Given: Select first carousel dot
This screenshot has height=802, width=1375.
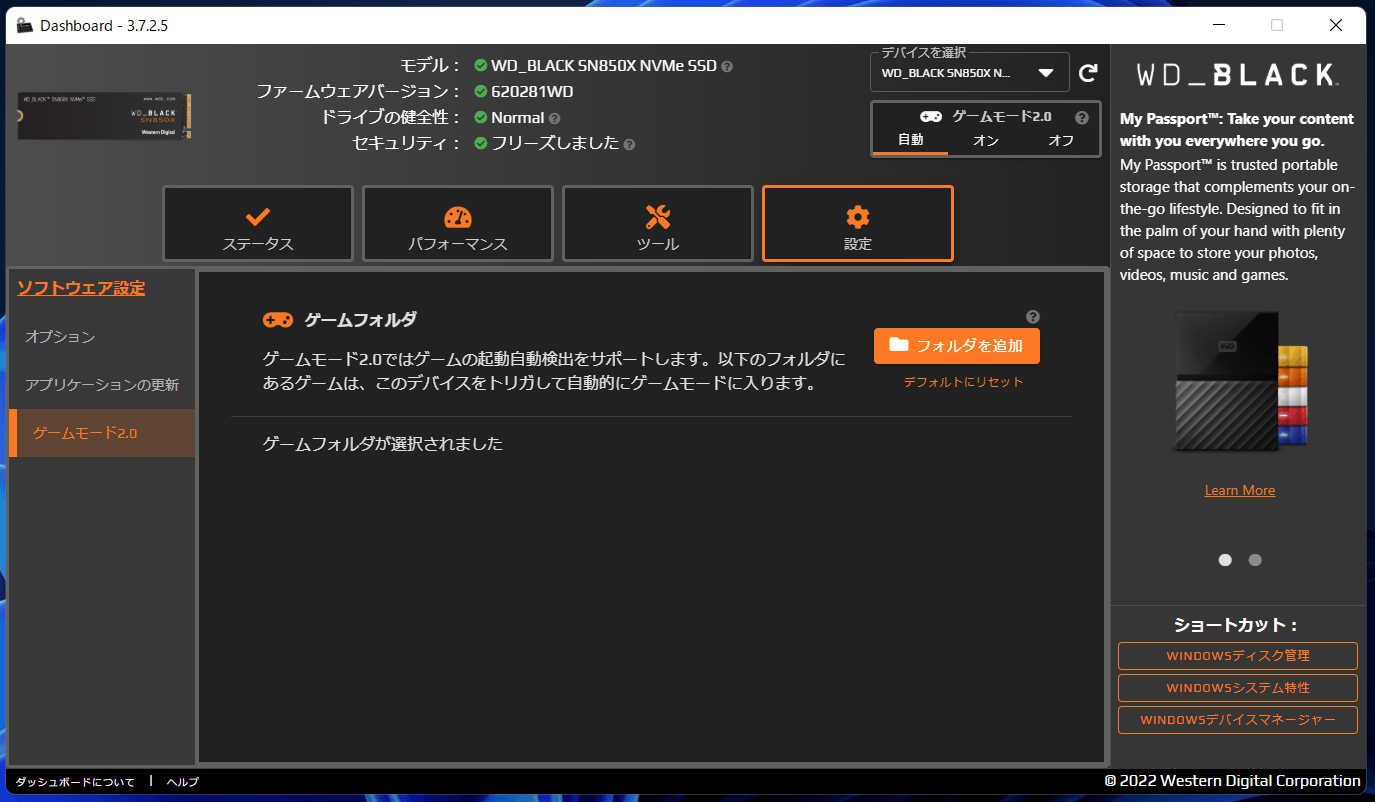Looking at the screenshot, I should pos(1225,560).
